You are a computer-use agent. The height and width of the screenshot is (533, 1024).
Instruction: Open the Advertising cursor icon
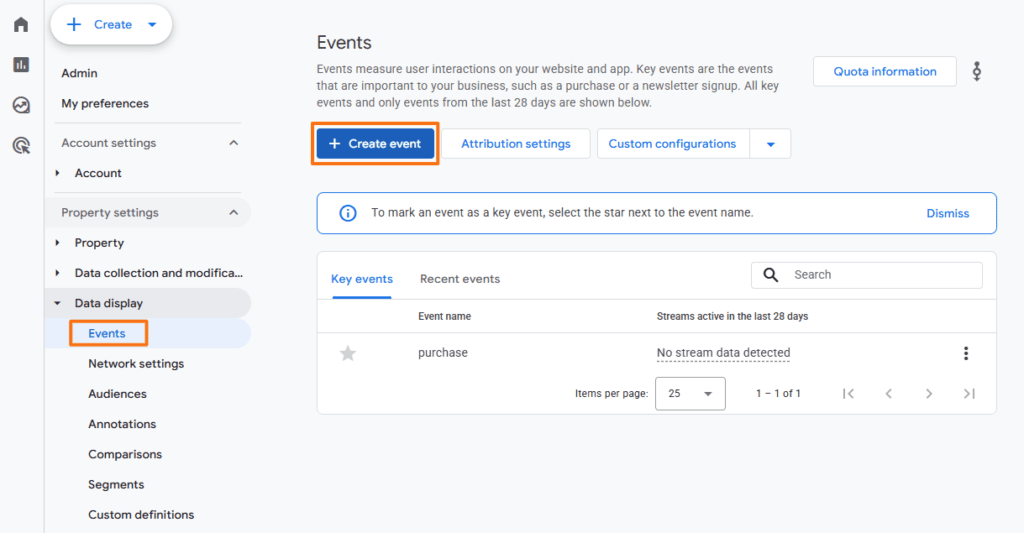(21, 146)
